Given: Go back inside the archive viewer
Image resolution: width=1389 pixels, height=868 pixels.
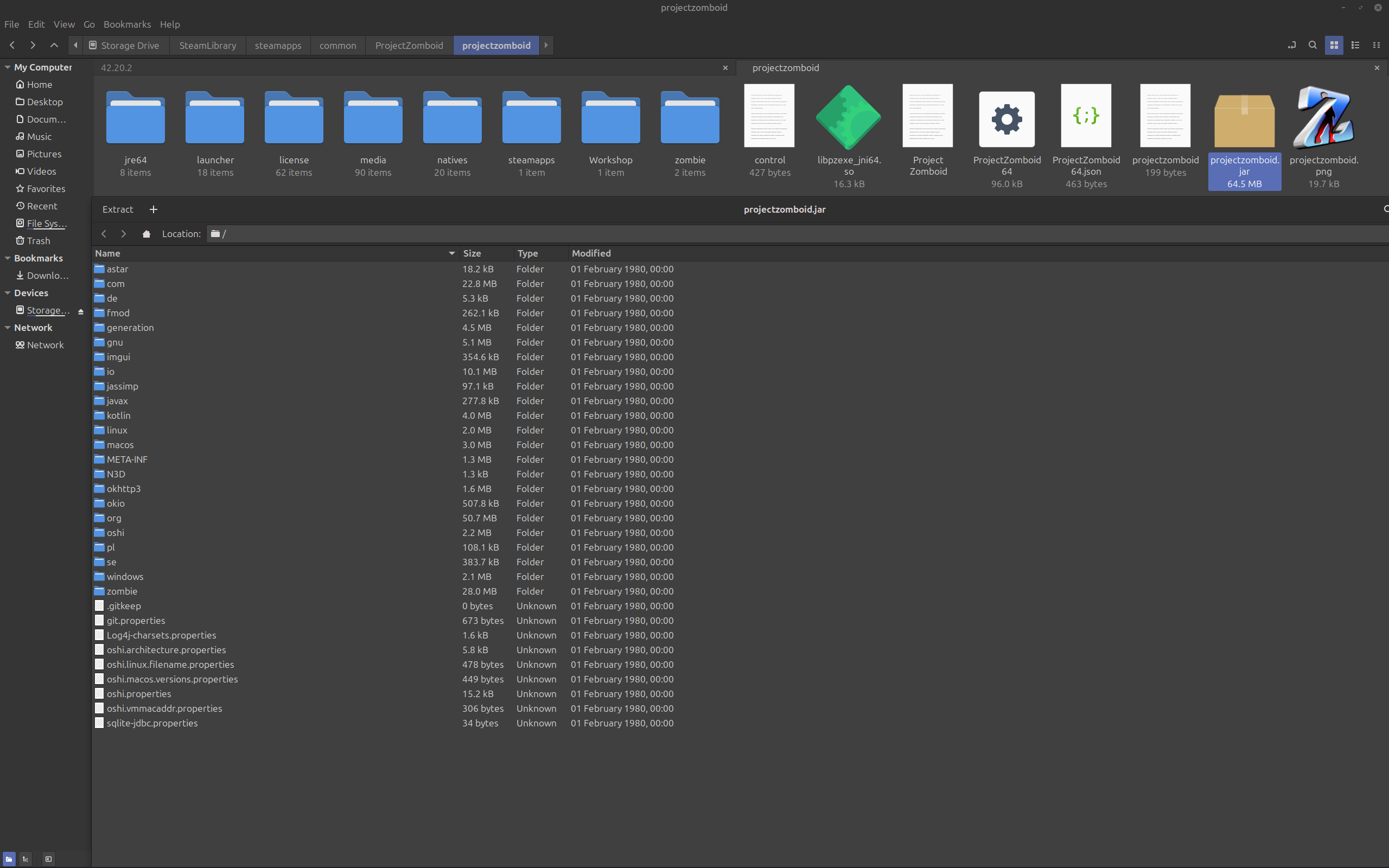Looking at the screenshot, I should (x=104, y=234).
